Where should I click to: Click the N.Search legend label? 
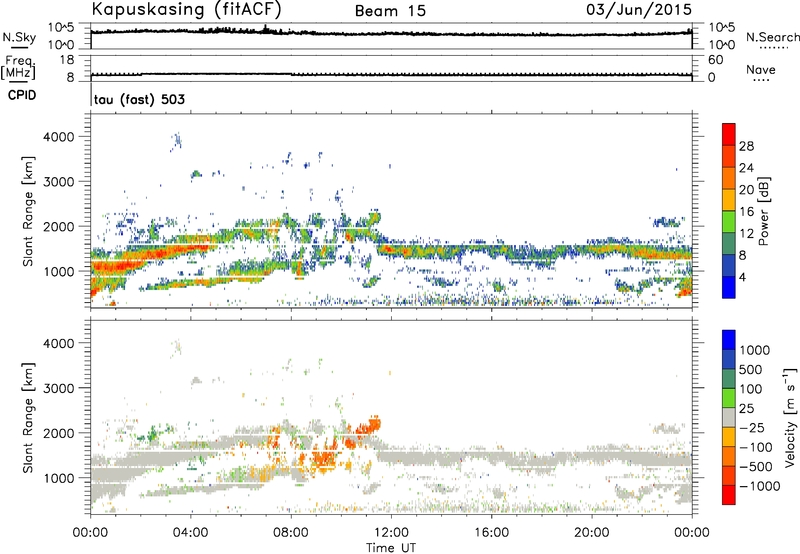[x=773, y=37]
